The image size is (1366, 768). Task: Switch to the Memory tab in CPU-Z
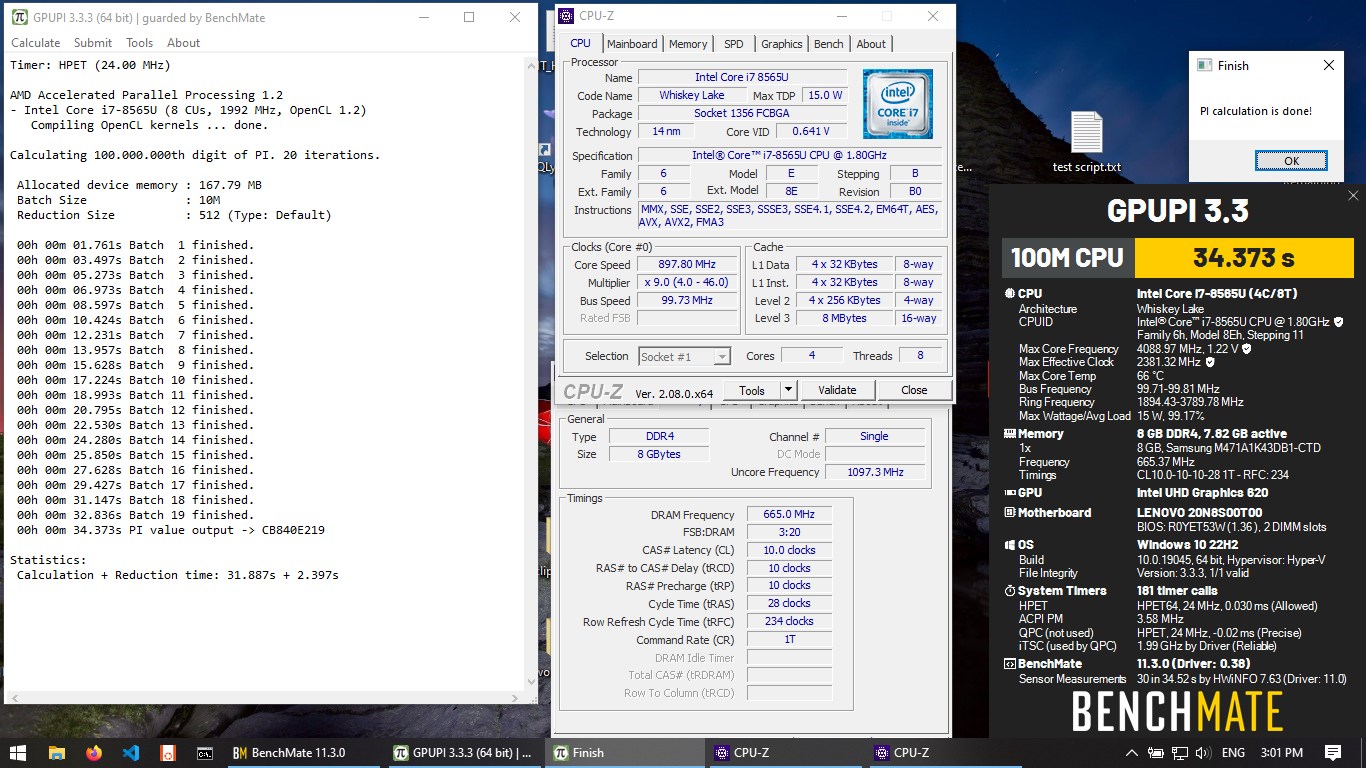[x=688, y=44]
